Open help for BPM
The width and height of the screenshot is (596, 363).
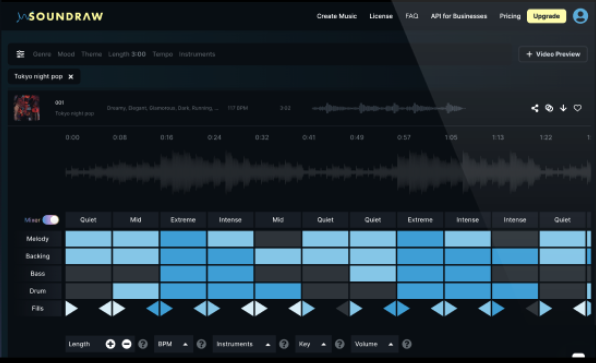(201, 344)
